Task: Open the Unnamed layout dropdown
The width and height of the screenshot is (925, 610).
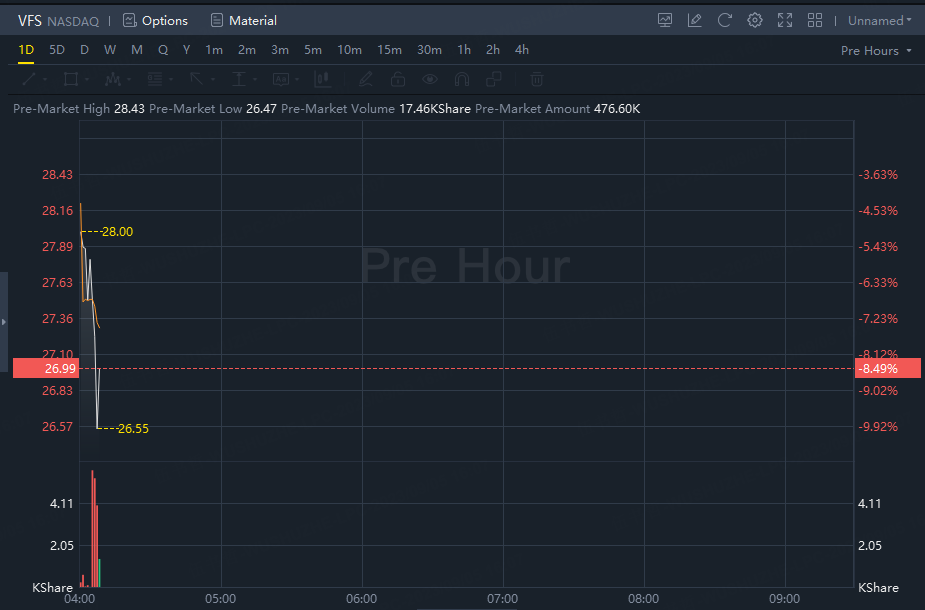Action: tap(880, 21)
